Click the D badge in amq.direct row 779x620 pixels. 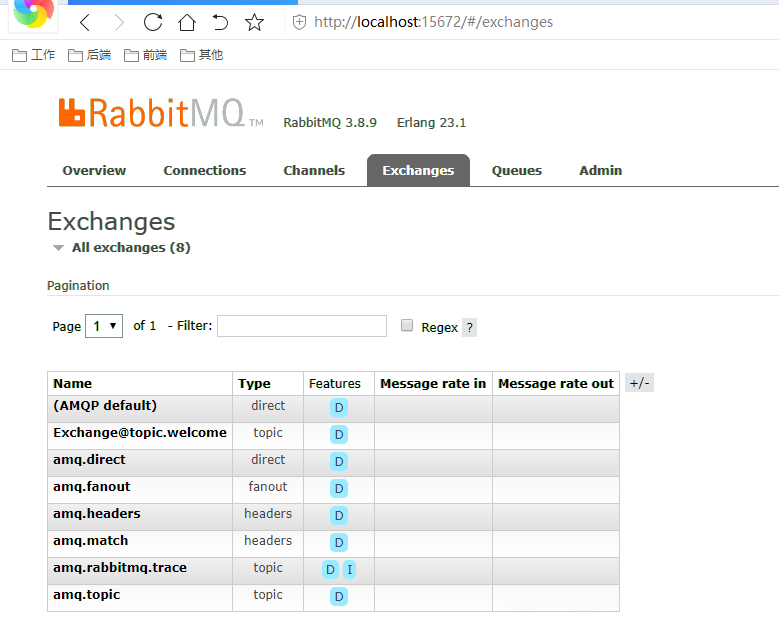click(x=339, y=462)
